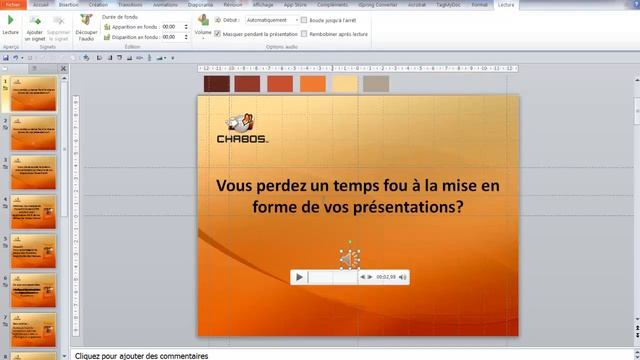This screenshot has width=640, height=360.
Task: Click the Apparition en fondu time field
Action: (172, 27)
